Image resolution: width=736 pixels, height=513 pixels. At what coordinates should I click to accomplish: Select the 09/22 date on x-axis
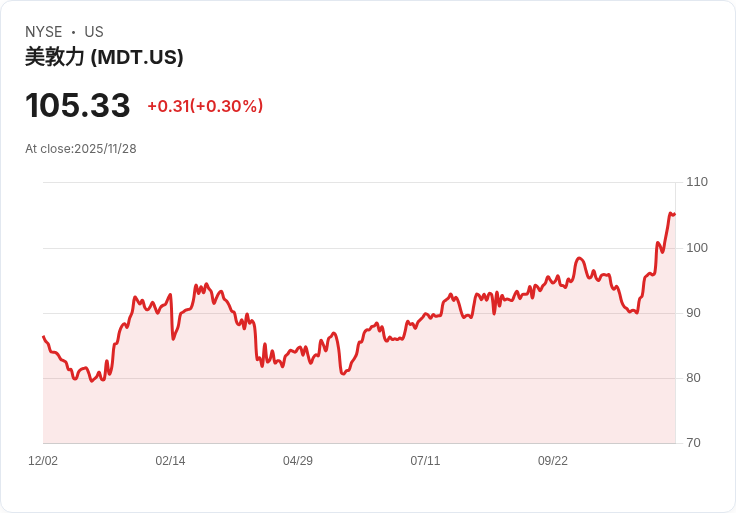coord(553,461)
